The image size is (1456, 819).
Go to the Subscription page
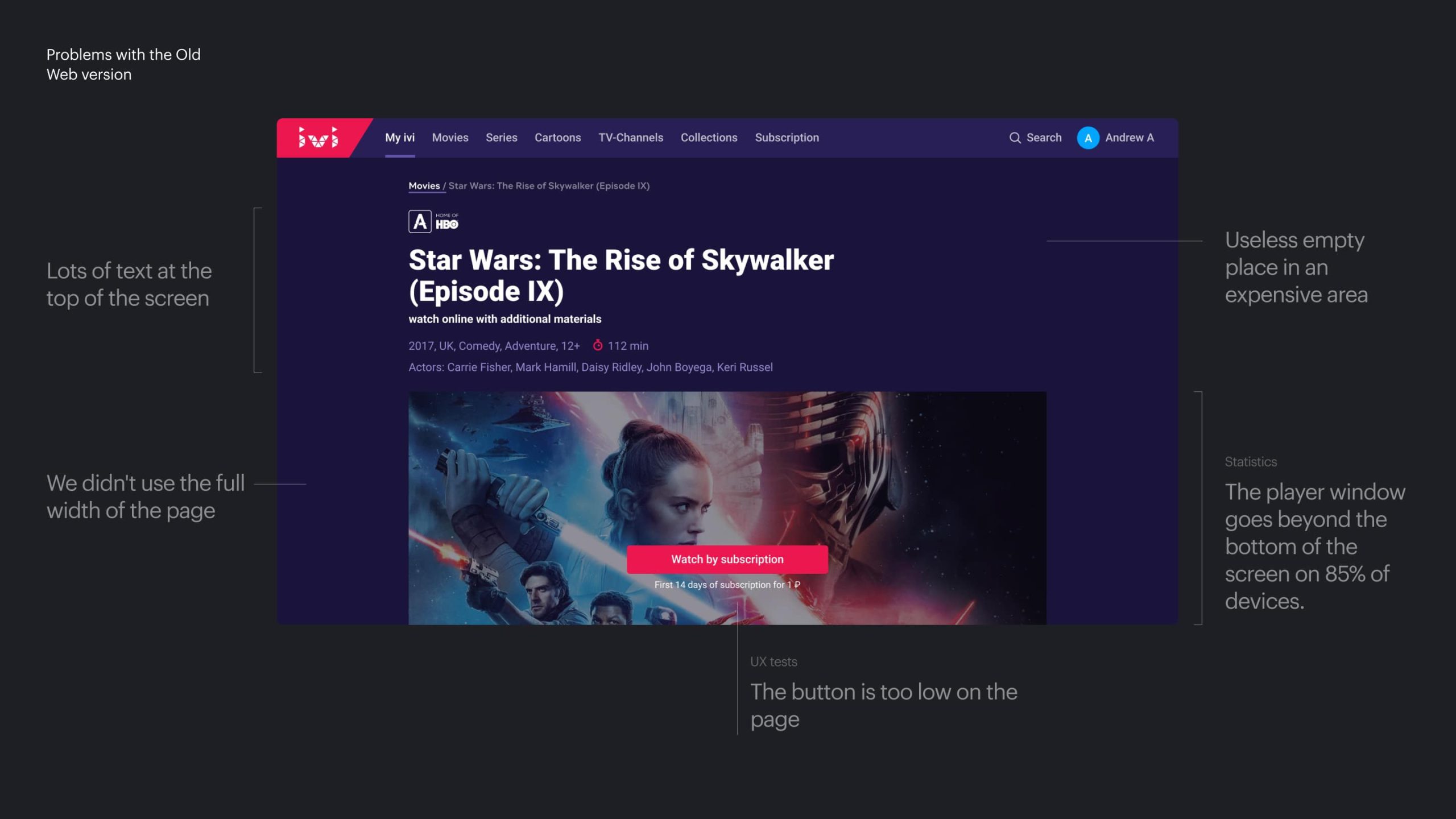pyautogui.click(x=787, y=138)
